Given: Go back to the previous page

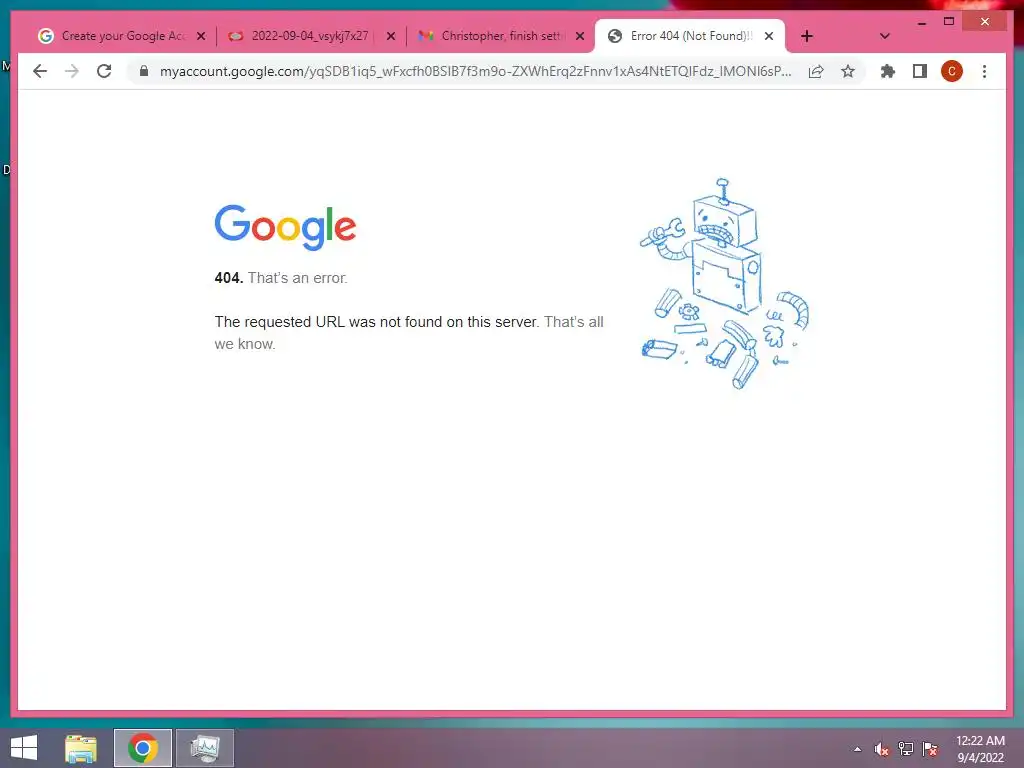Looking at the screenshot, I should tap(40, 71).
